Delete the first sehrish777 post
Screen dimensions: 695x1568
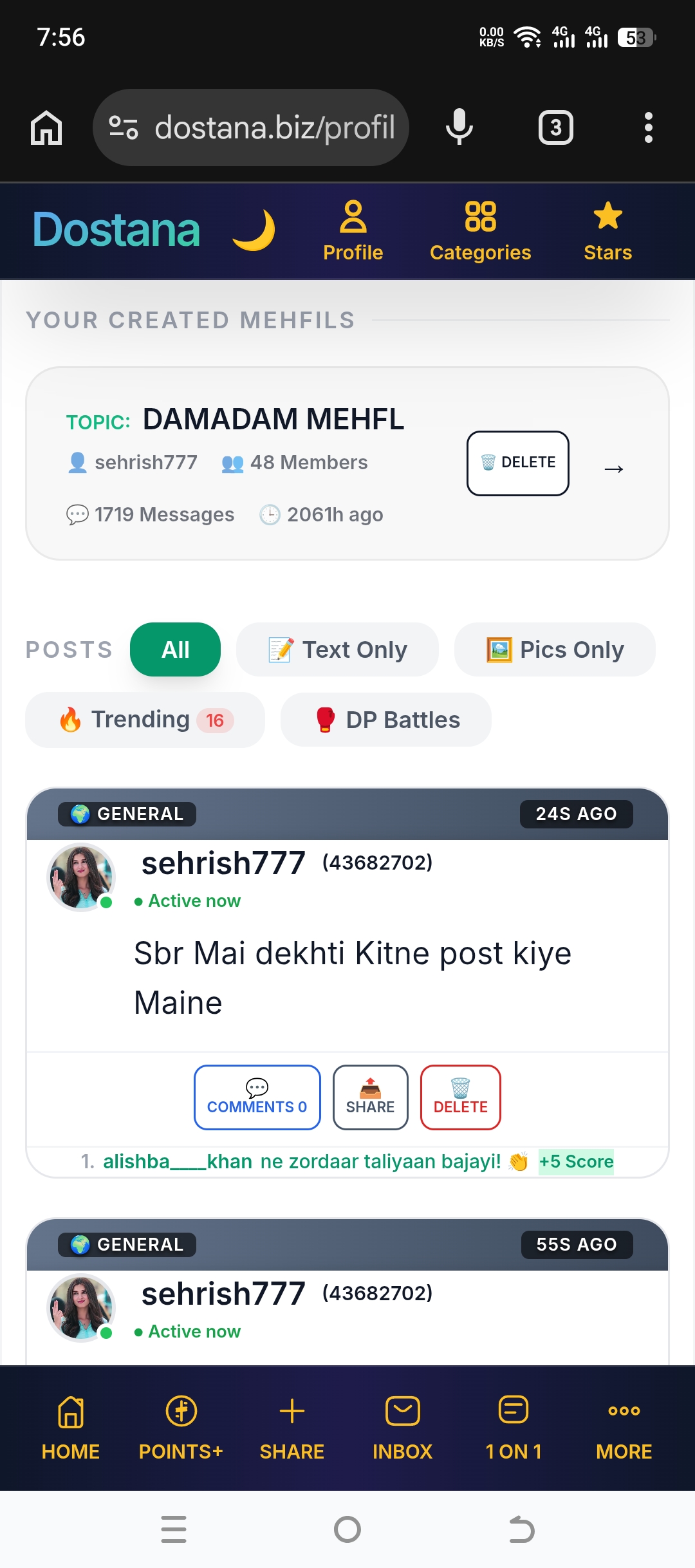coord(460,1097)
